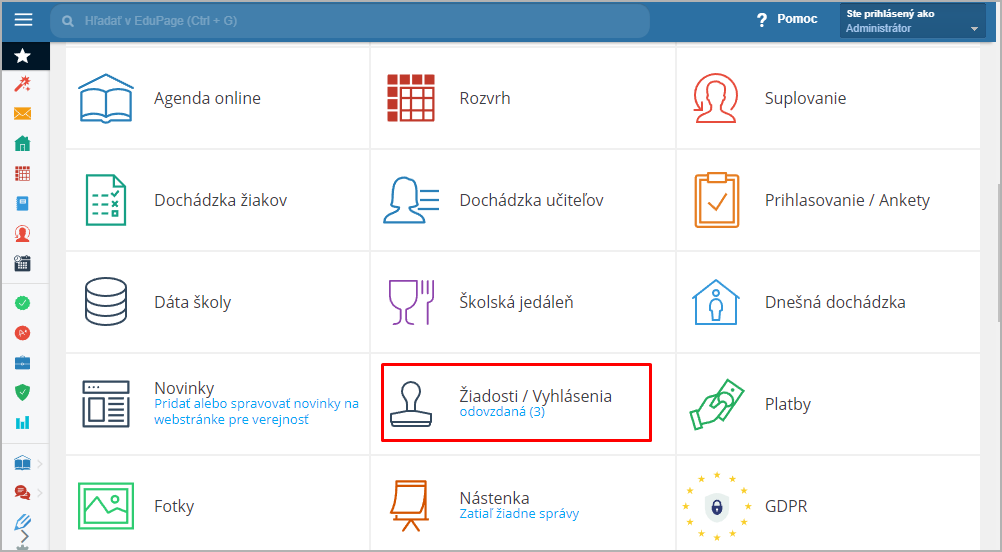Open the red person substitution sidebar icon
1002x552 pixels.
click(x=22, y=233)
